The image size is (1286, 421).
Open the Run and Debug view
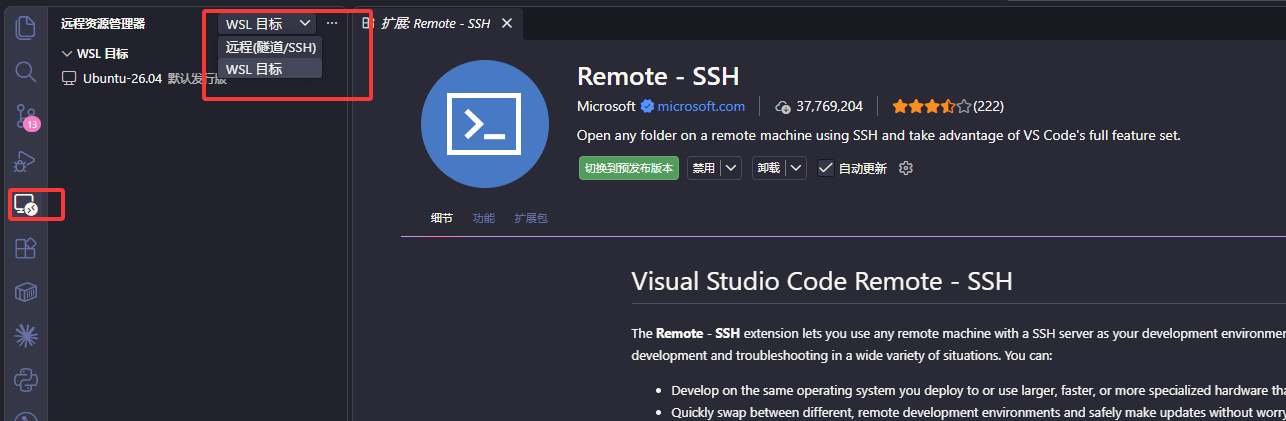tap(26, 161)
